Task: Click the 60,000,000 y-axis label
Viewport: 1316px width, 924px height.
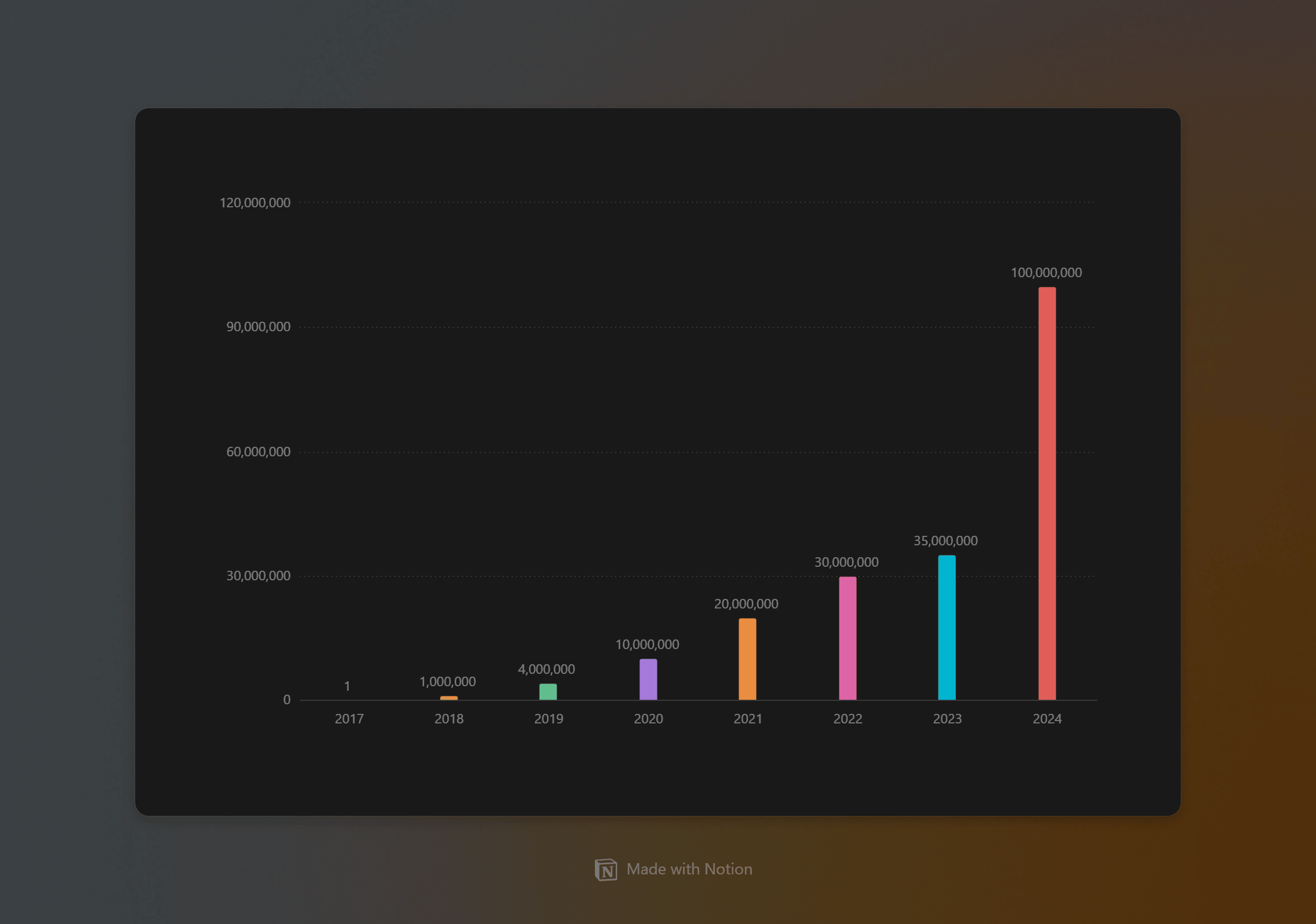Action: [258, 452]
